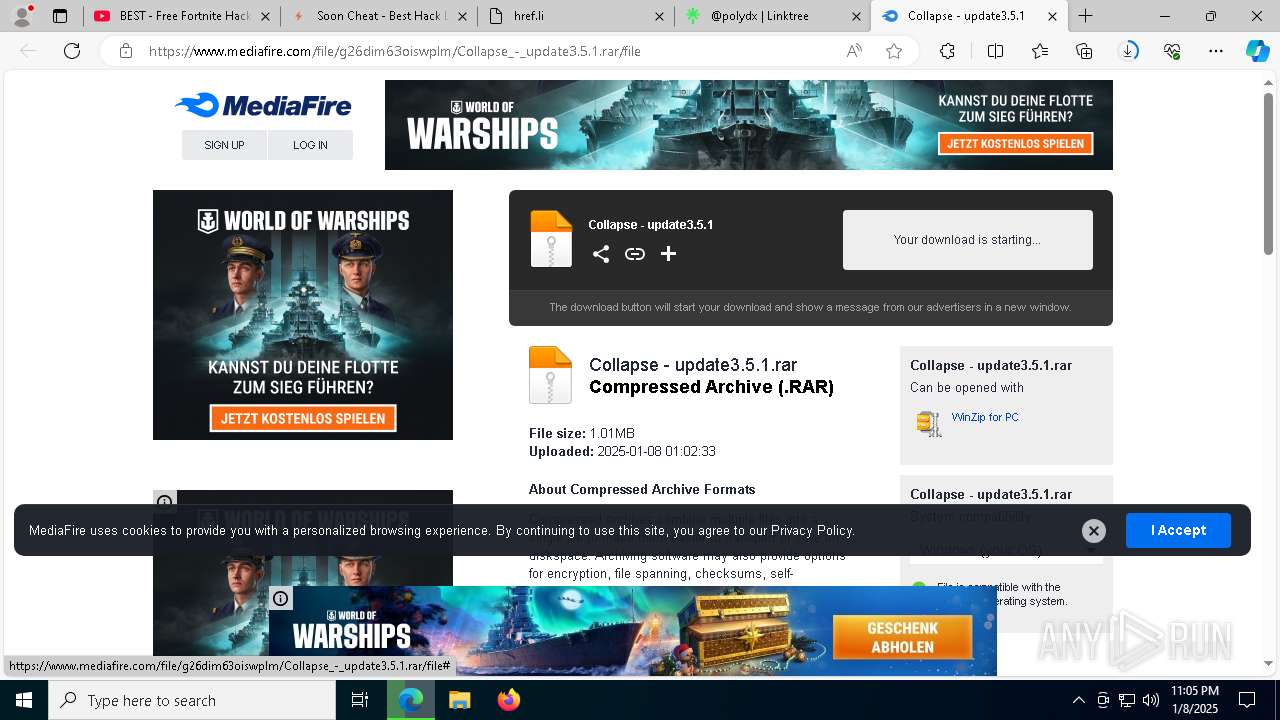Open Edge Settings and more menu
The width and height of the screenshot is (1280, 720).
[x=1216, y=51]
